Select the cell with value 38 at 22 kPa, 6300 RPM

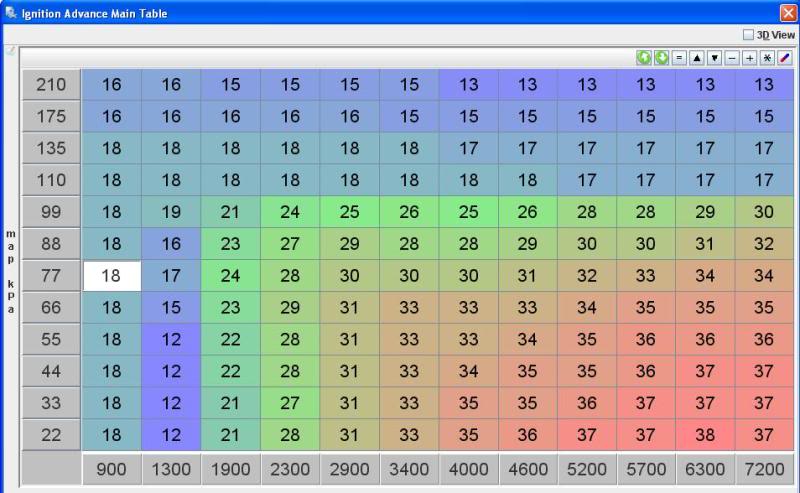[705, 435]
